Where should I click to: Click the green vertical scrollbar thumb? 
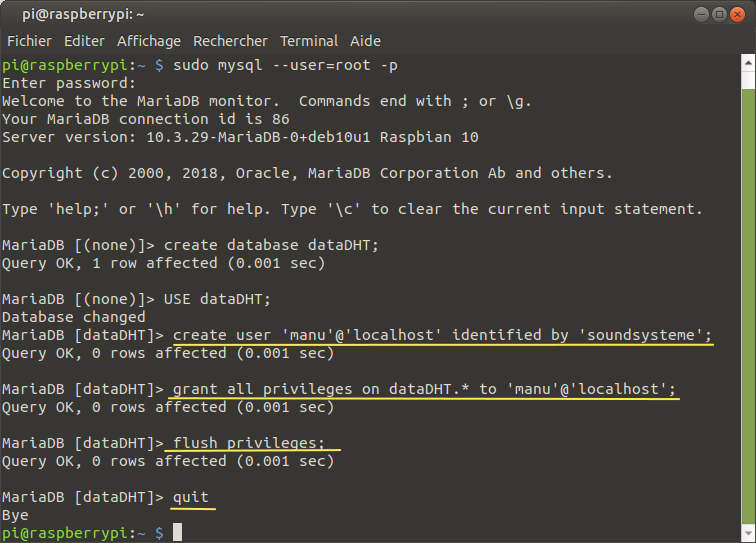pyautogui.click(x=748, y=305)
